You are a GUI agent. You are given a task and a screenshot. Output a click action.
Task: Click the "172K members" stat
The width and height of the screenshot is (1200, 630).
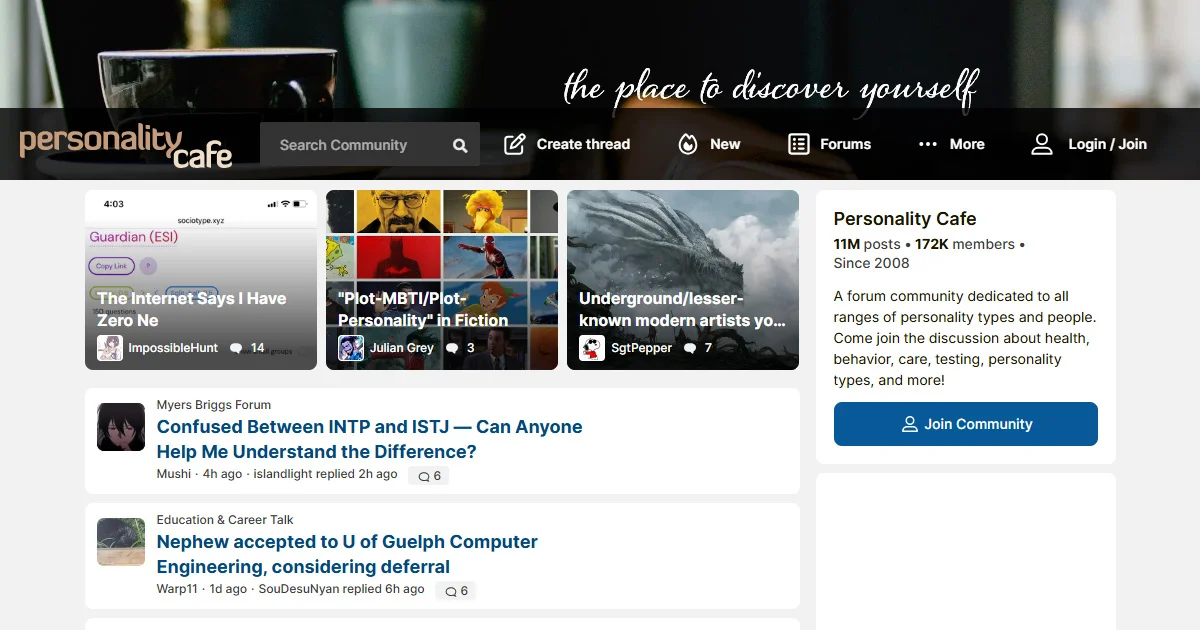click(965, 244)
